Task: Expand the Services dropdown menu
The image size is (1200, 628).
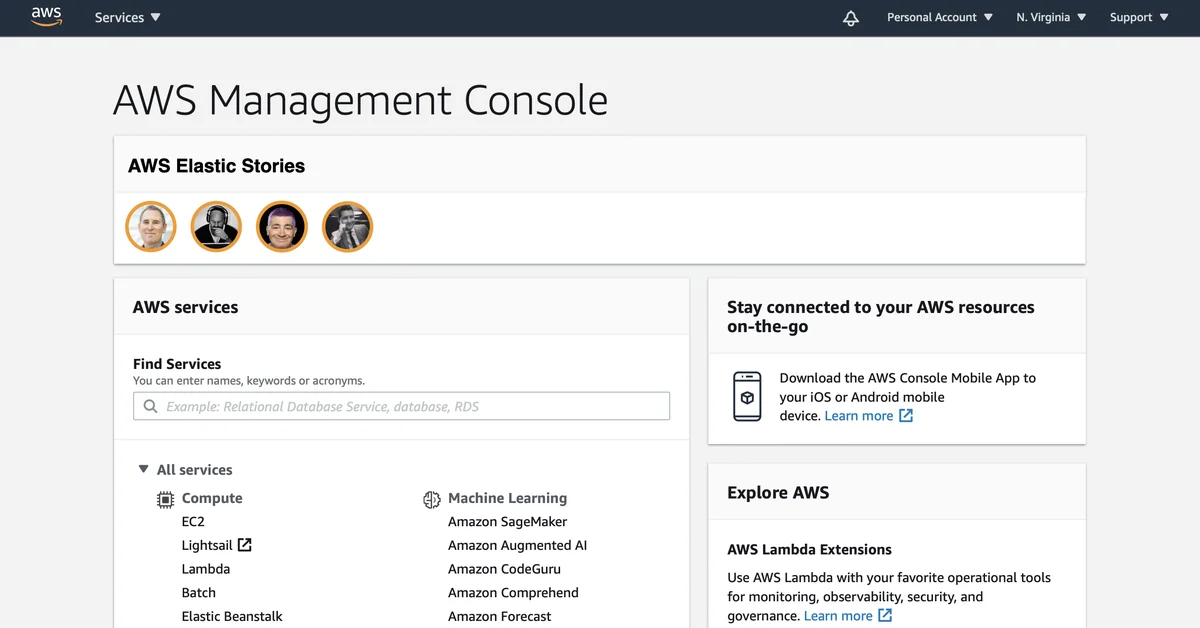Action: tap(127, 18)
